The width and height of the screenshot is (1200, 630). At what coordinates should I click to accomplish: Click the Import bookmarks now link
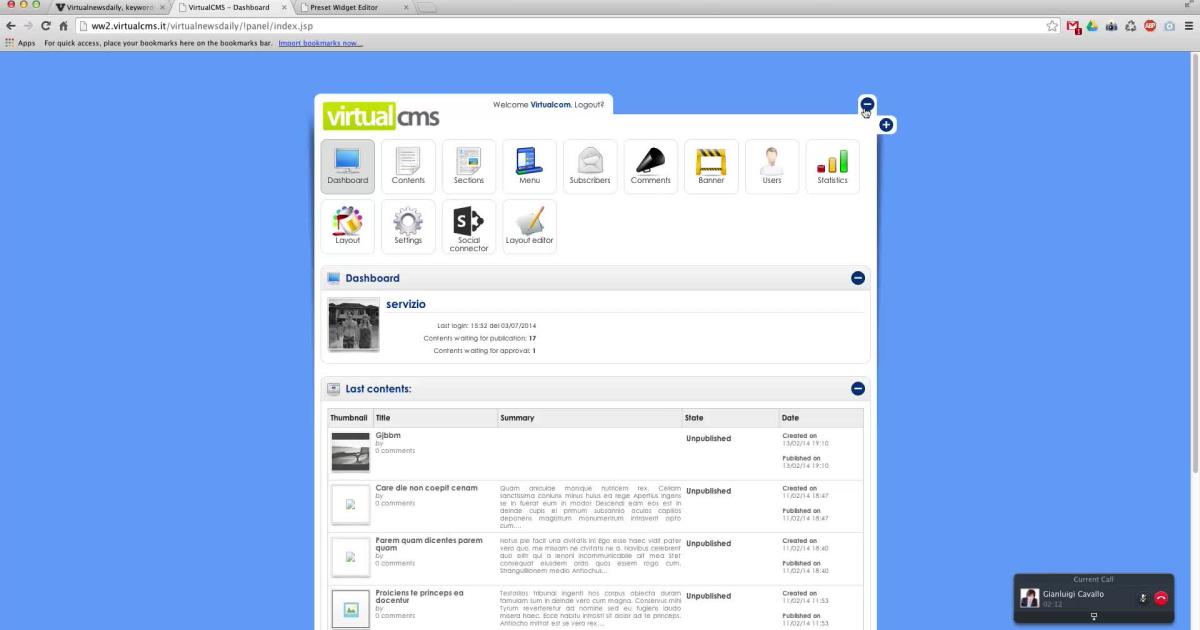[320, 43]
